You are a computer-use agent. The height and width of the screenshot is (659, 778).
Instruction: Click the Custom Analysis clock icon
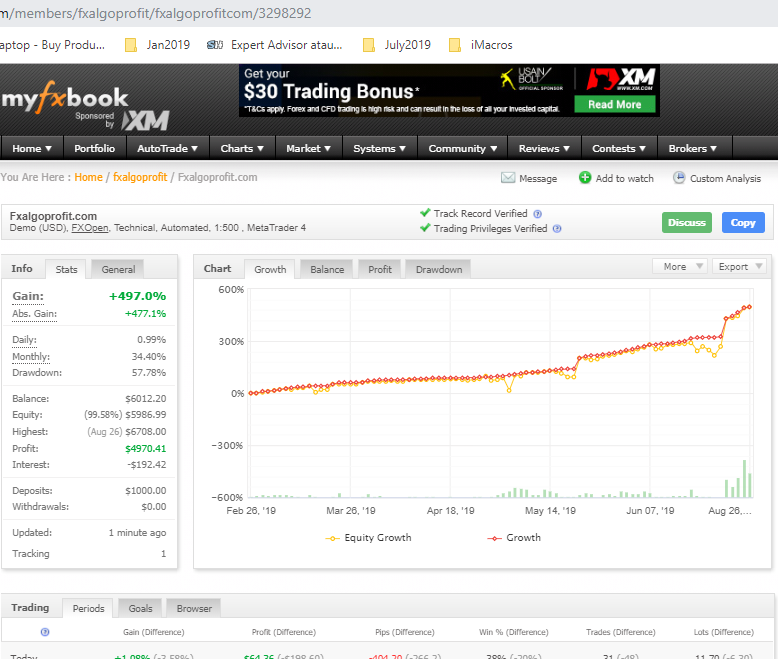(679, 178)
